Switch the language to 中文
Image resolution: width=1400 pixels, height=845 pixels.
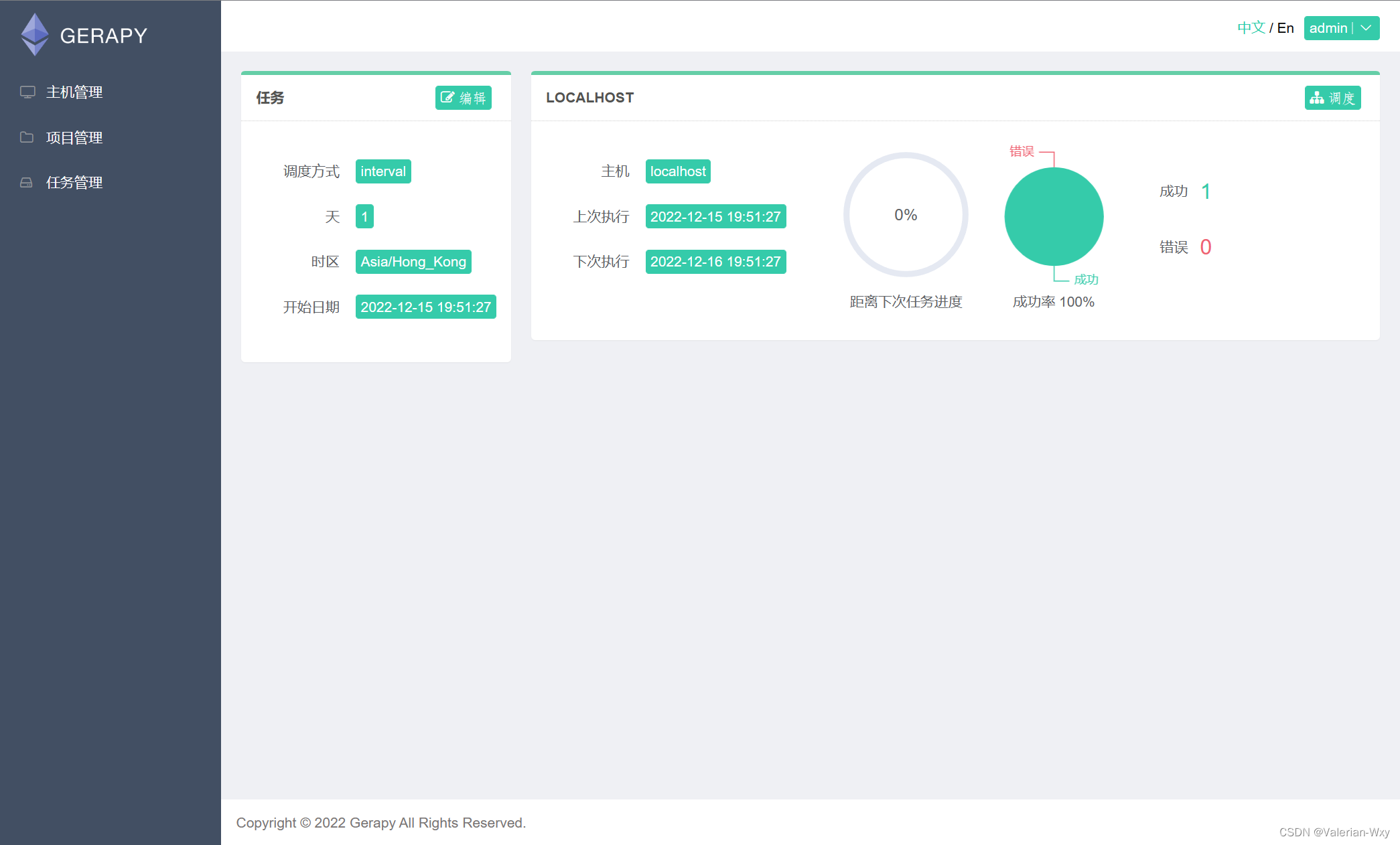tap(1251, 27)
